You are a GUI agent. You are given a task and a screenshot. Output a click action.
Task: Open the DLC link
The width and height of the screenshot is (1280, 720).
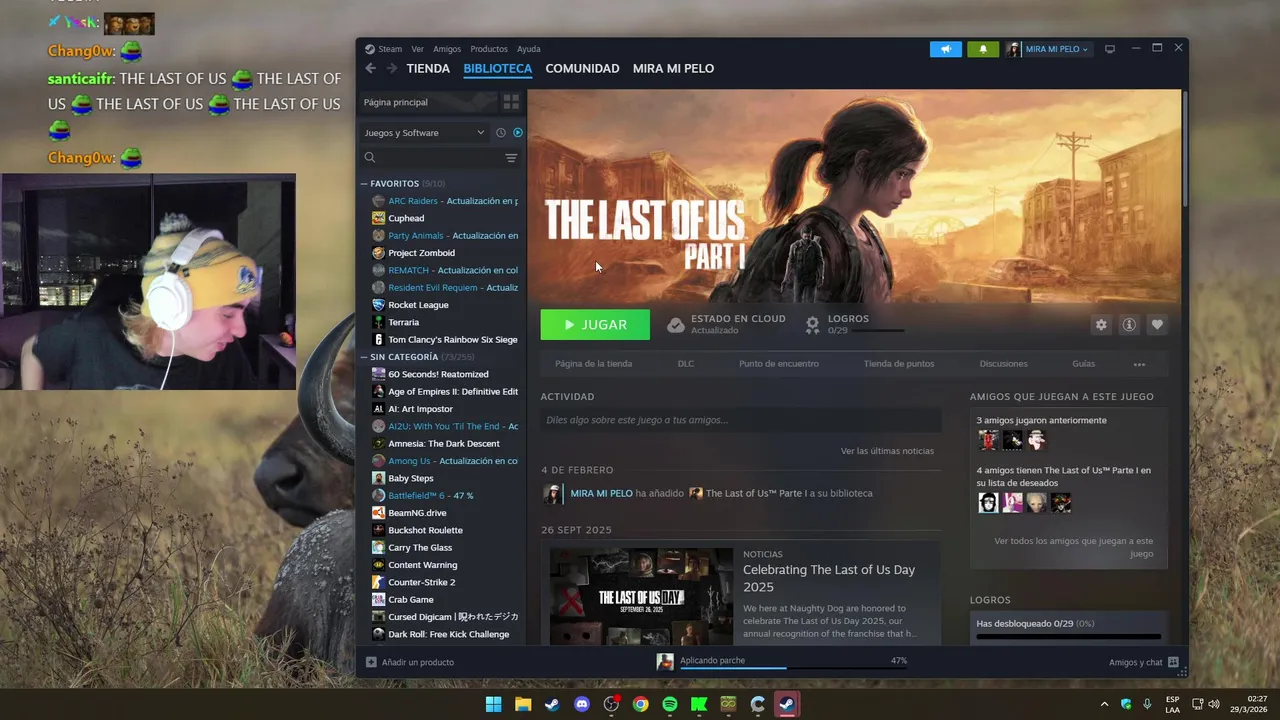click(x=685, y=364)
